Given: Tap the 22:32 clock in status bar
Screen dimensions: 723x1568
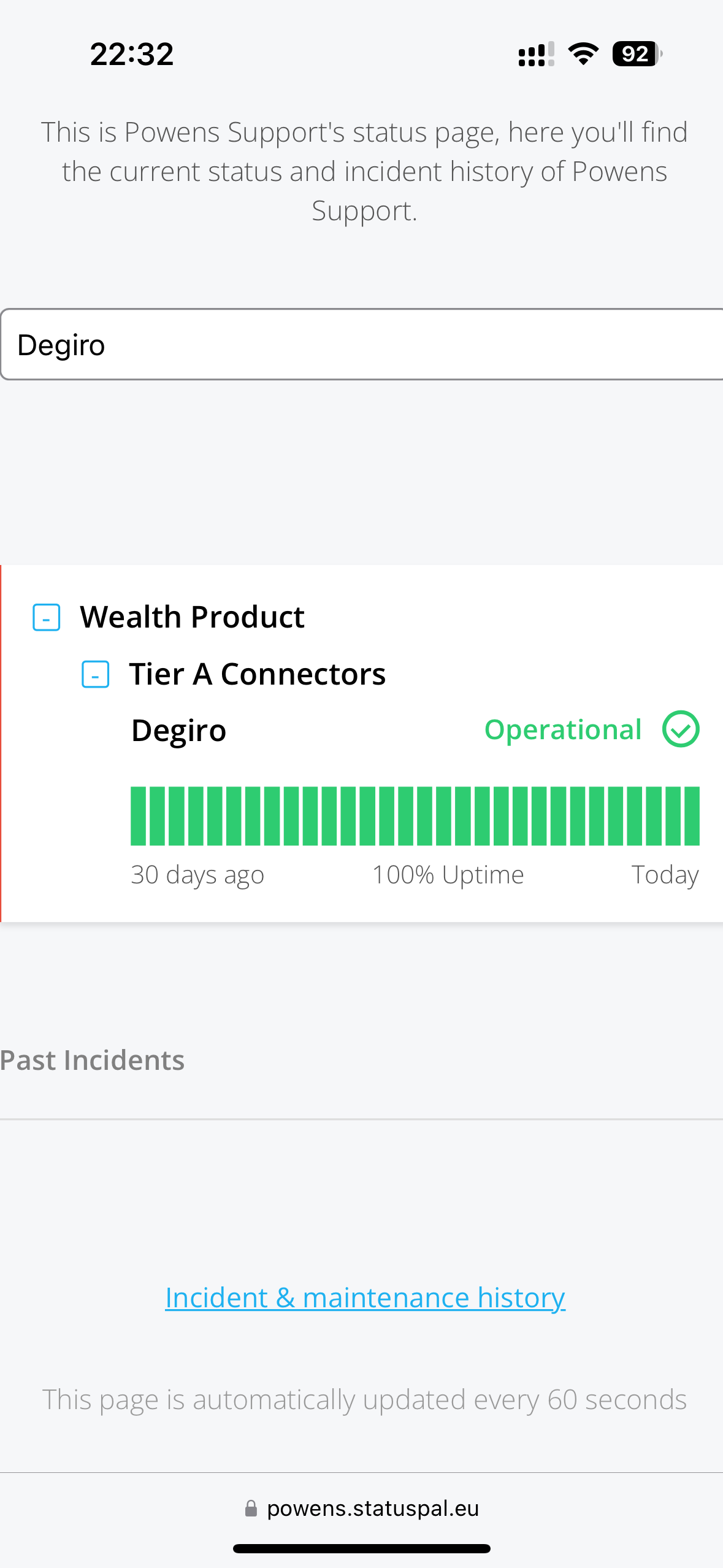Looking at the screenshot, I should [x=132, y=54].
